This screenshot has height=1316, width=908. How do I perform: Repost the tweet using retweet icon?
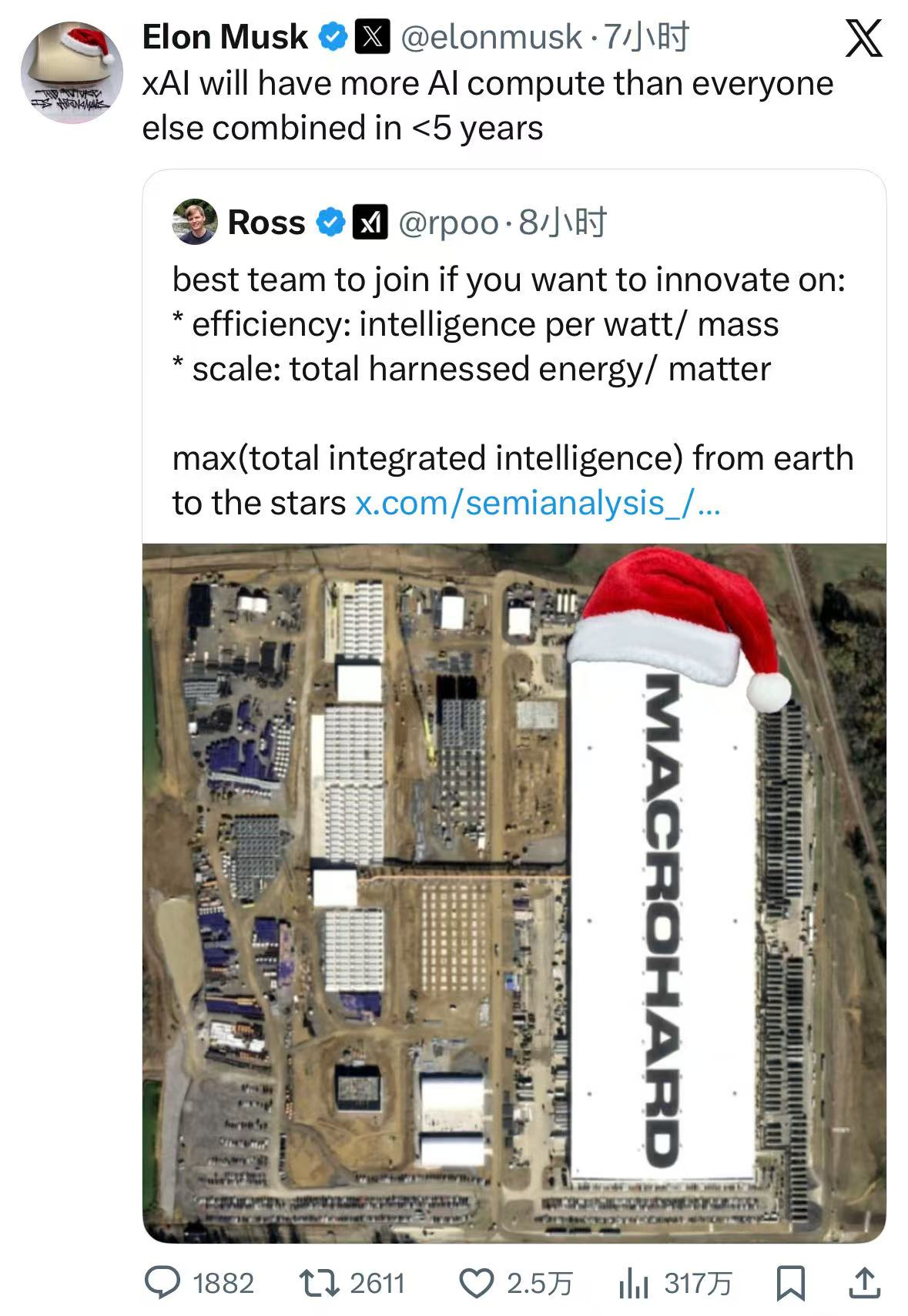(317, 1282)
